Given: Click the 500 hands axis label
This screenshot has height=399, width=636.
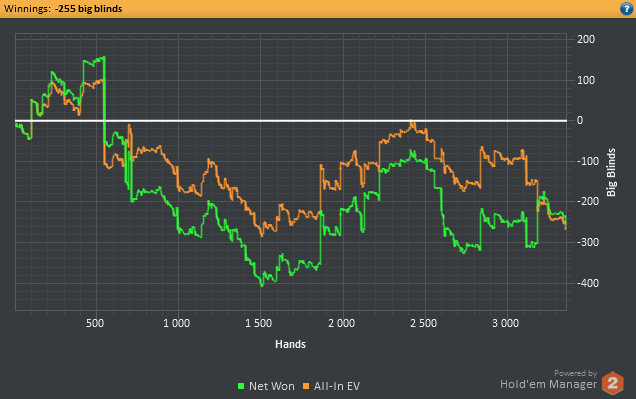Looking at the screenshot, I should pyautogui.click(x=95, y=324).
